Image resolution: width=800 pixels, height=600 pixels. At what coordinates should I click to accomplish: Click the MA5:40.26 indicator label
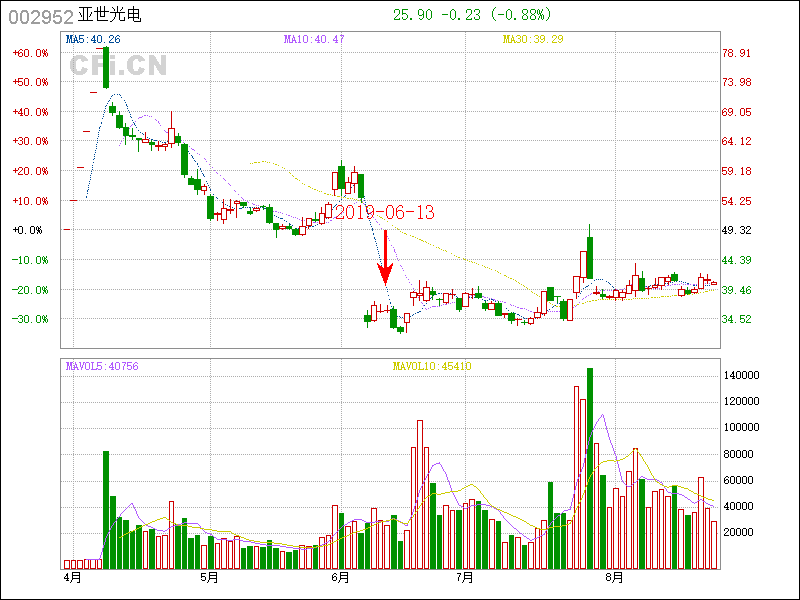(92, 39)
